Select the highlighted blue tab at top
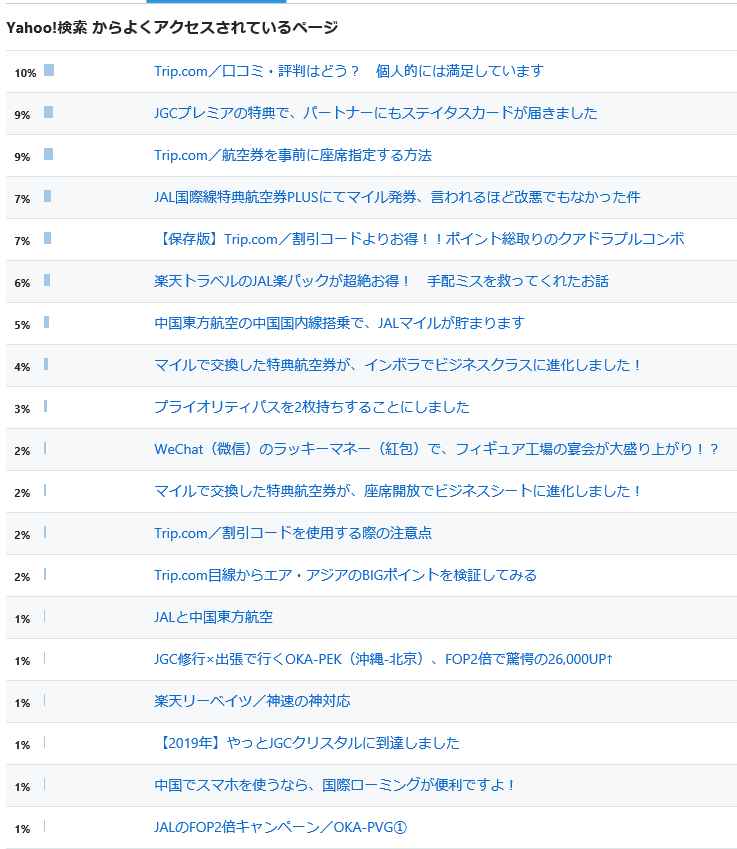 tap(216, 2)
